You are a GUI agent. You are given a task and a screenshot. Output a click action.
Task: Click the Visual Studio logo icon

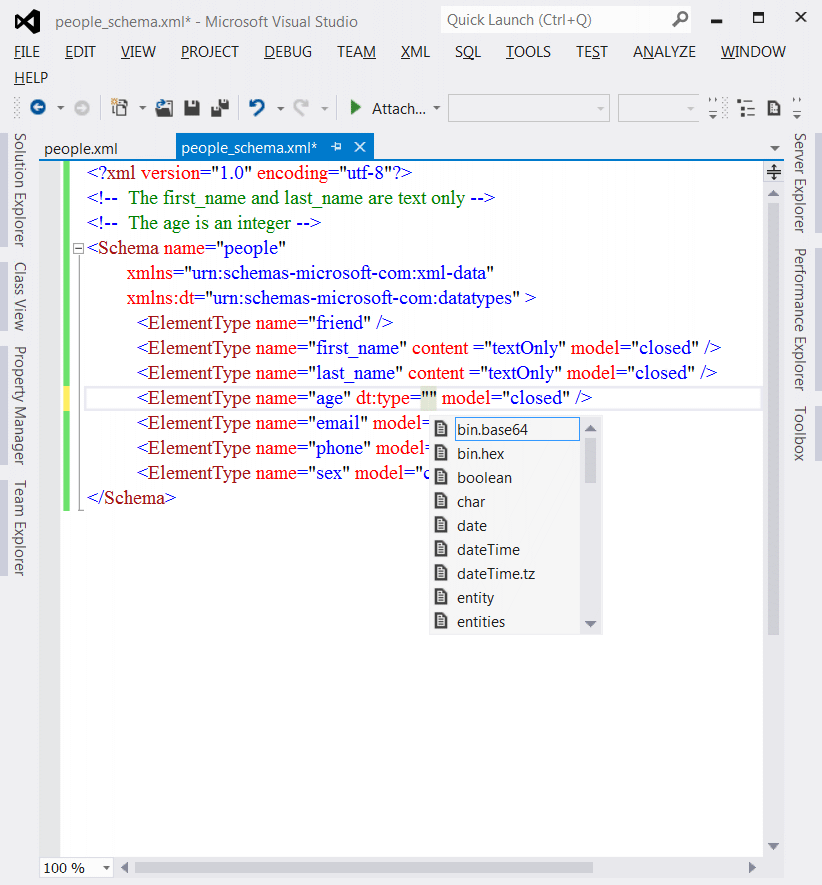coord(27,21)
